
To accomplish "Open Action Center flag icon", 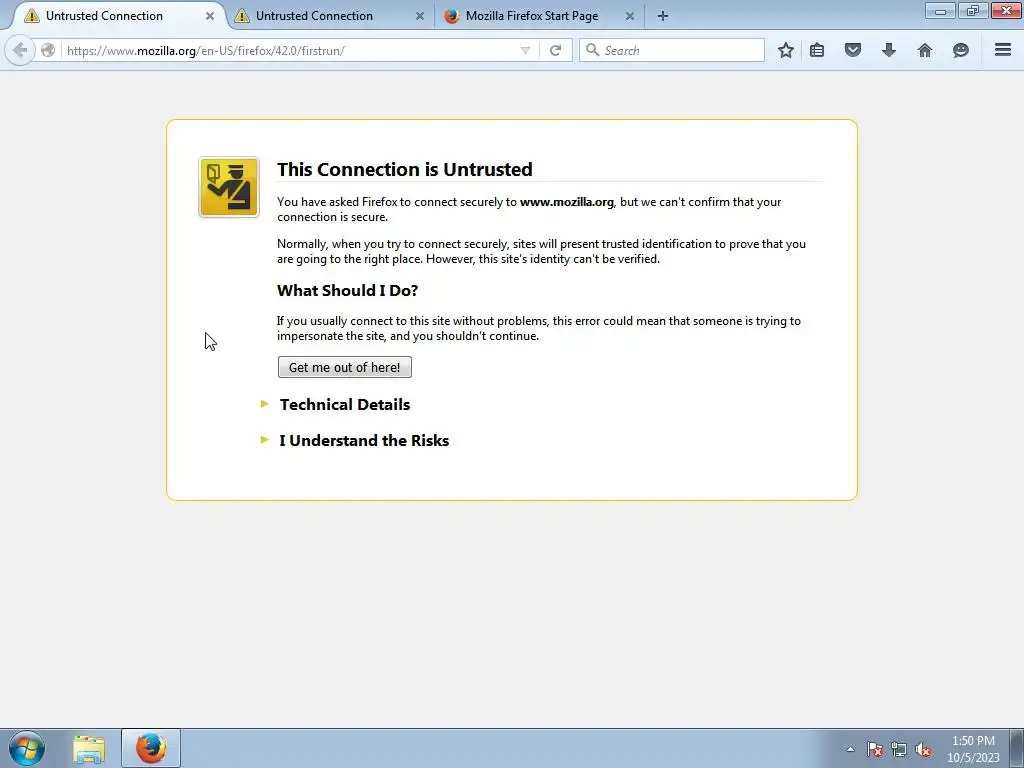I will tap(875, 750).
